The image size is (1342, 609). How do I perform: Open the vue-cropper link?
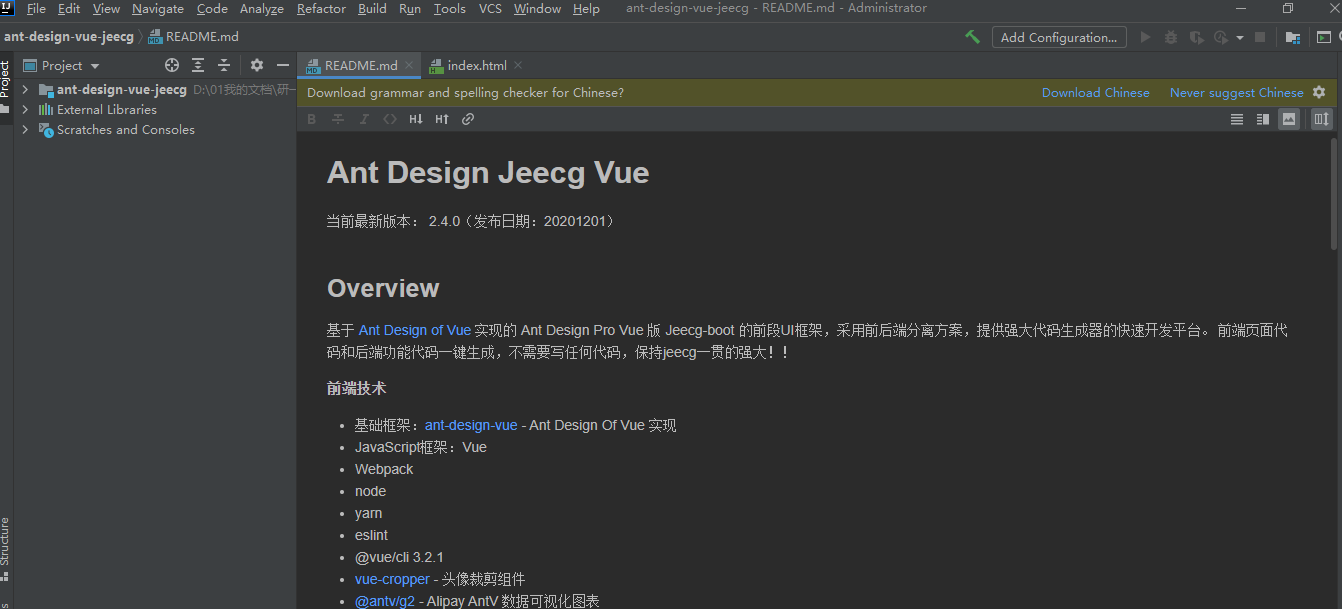392,579
